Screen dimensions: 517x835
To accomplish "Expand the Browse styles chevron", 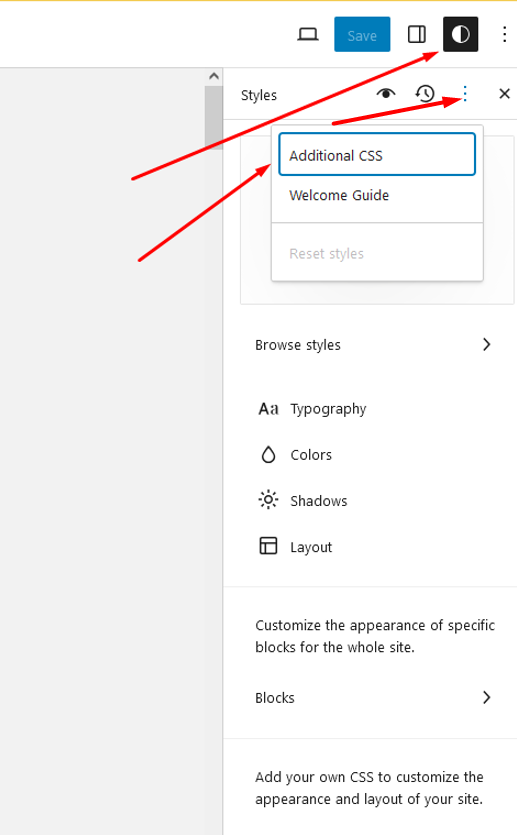I will 486,345.
